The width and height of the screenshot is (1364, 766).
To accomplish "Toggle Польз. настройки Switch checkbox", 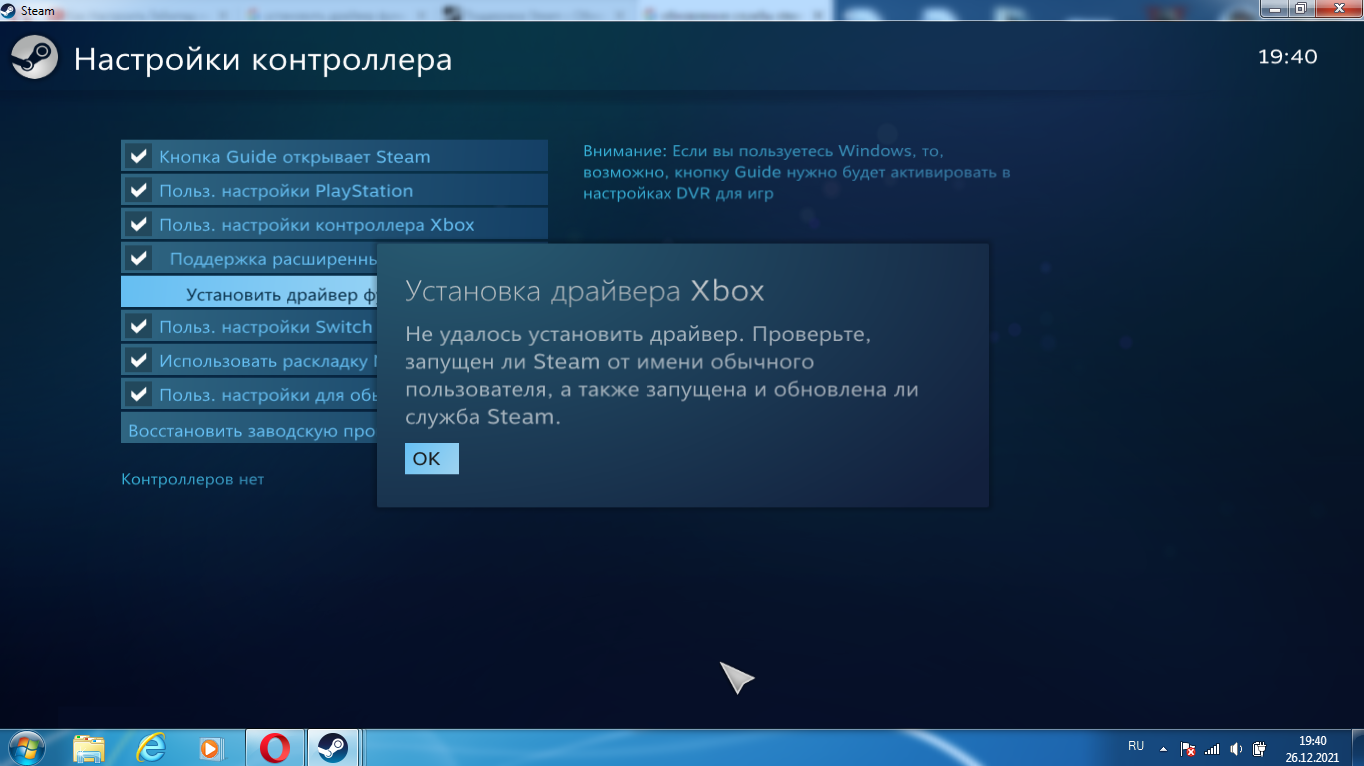I will click(x=139, y=326).
